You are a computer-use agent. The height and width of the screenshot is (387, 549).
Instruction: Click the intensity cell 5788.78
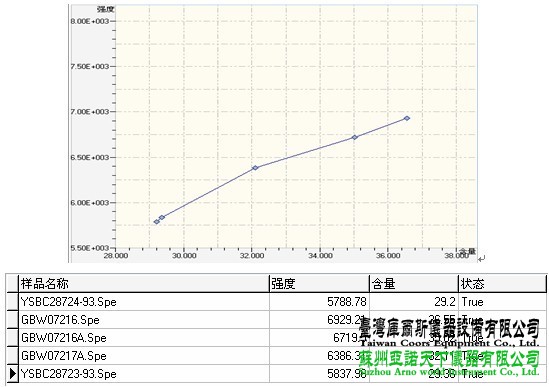tap(319, 302)
